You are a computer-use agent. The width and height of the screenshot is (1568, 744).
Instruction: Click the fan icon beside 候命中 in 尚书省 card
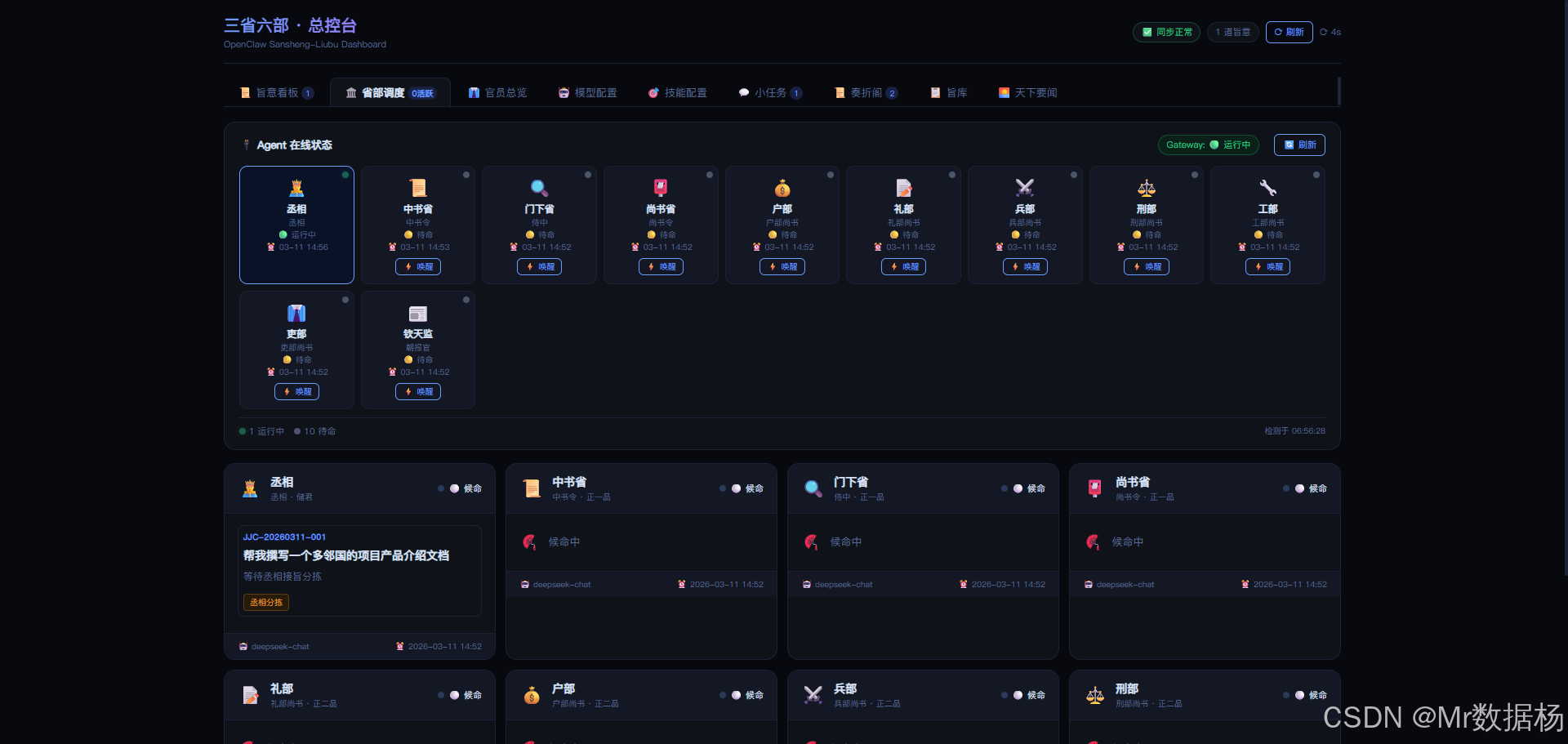point(1093,541)
